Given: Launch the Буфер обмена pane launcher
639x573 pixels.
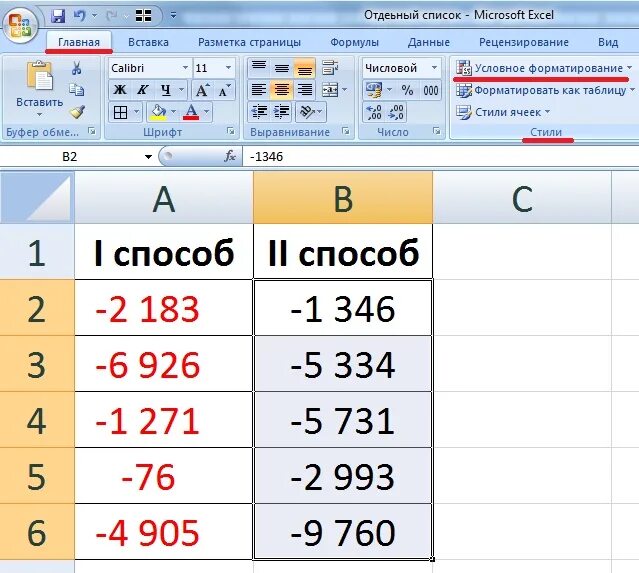Looking at the screenshot, I should pyautogui.click(x=92, y=131).
